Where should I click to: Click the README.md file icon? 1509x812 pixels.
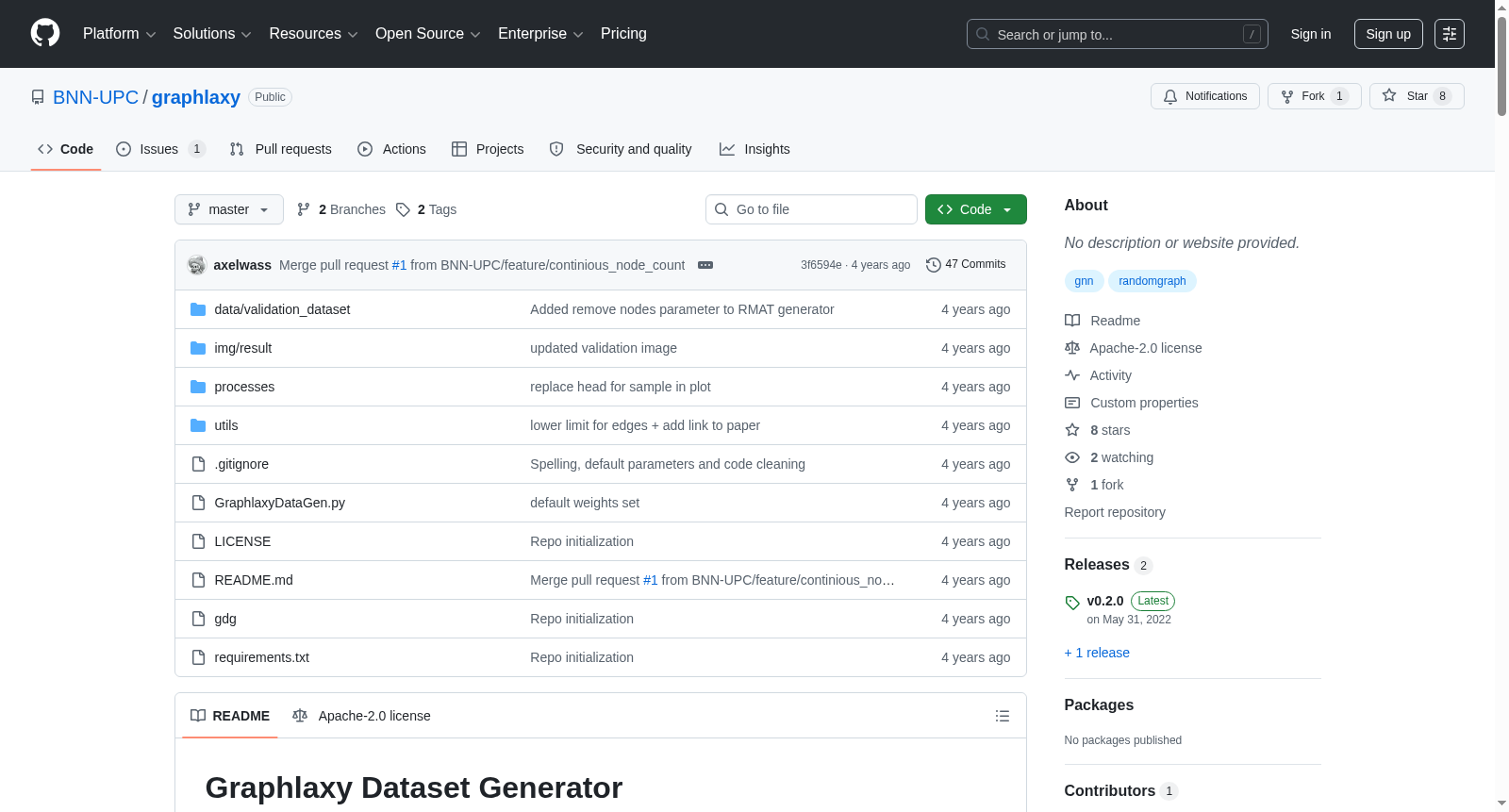tap(198, 580)
